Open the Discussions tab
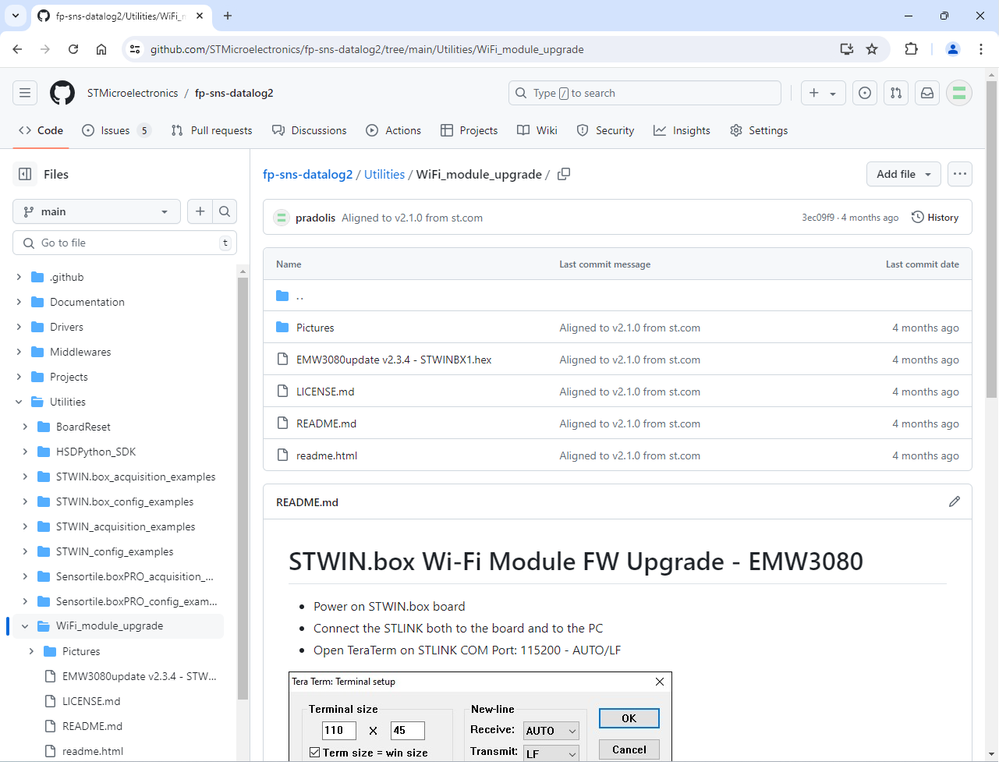 click(x=309, y=131)
